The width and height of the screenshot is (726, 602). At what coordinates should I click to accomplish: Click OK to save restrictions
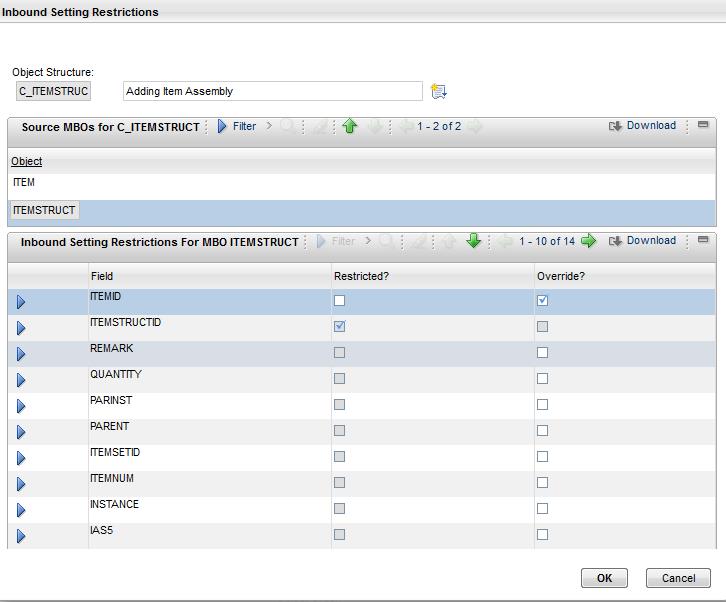pyautogui.click(x=604, y=578)
